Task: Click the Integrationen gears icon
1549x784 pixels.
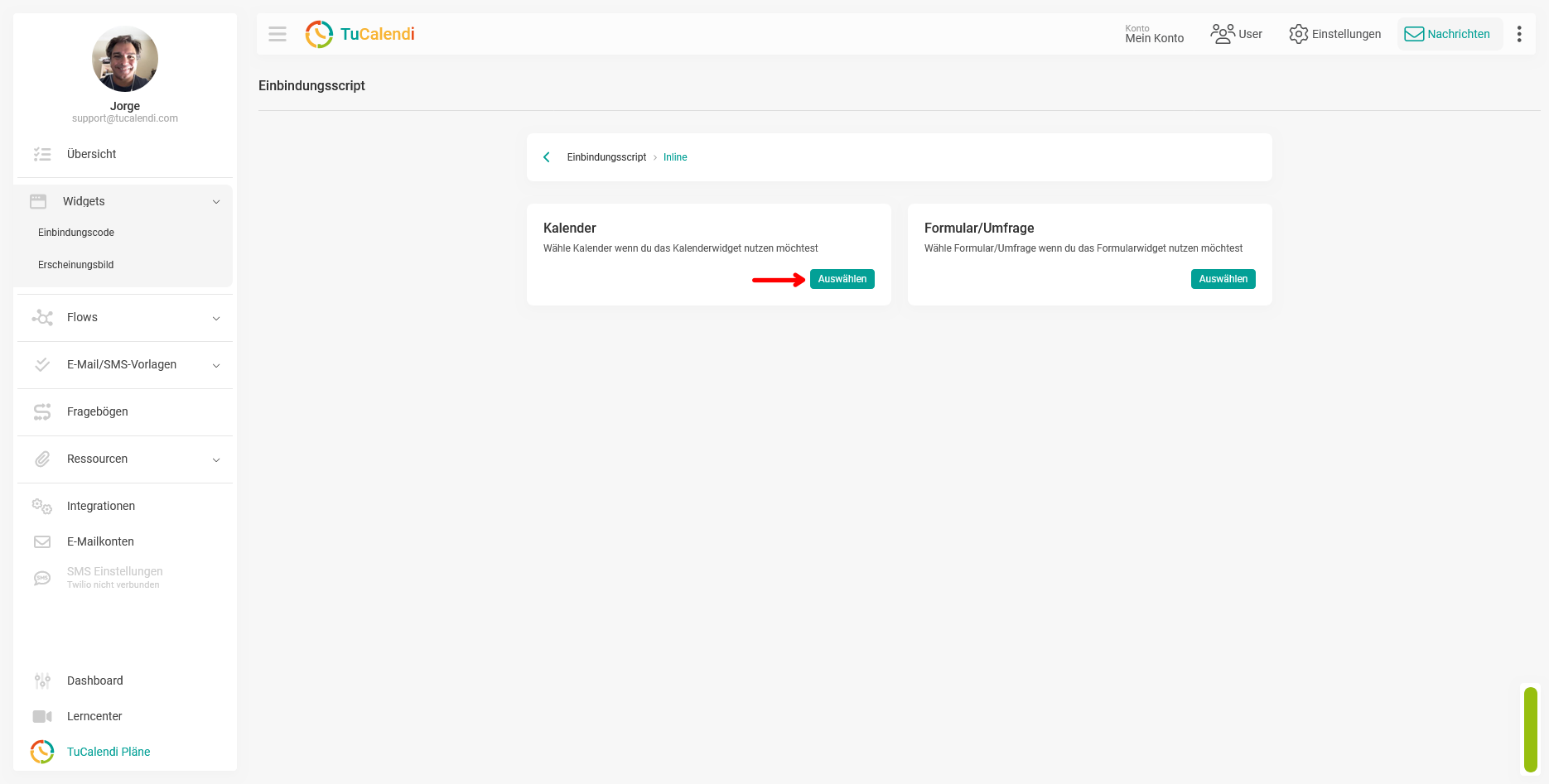Action: (x=42, y=506)
